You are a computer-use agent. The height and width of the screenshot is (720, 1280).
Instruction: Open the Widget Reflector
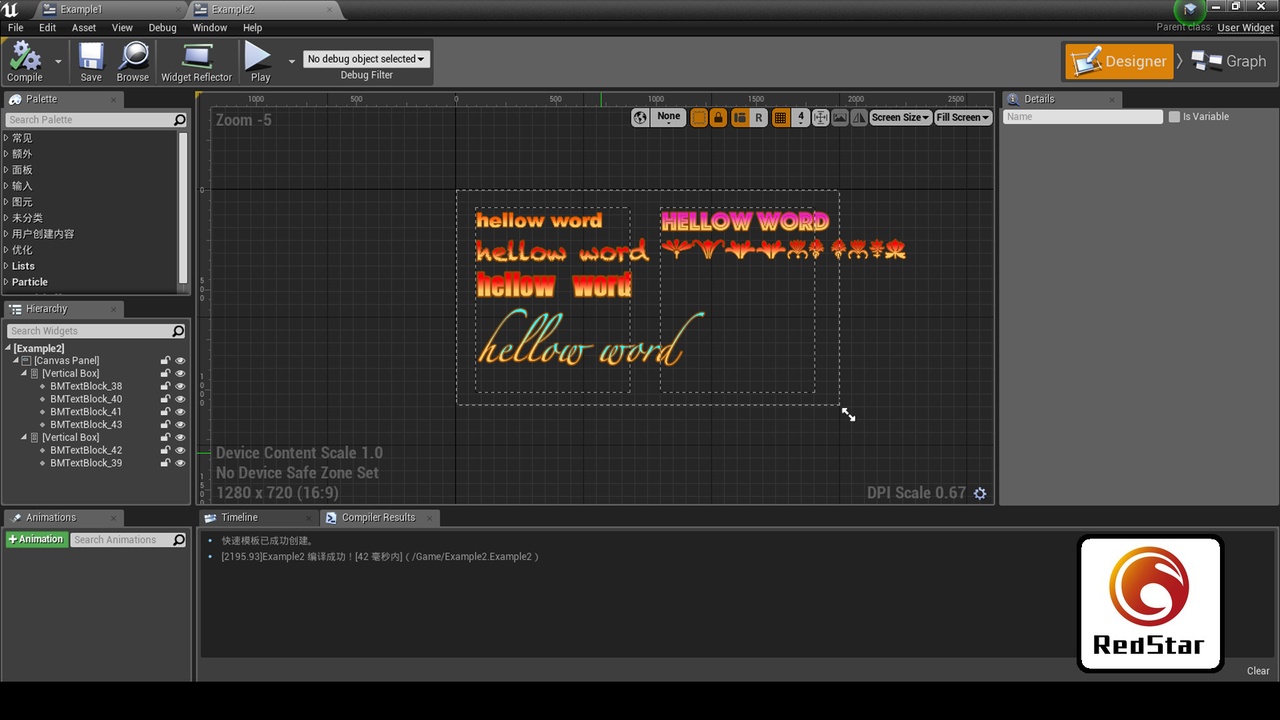tap(196, 62)
